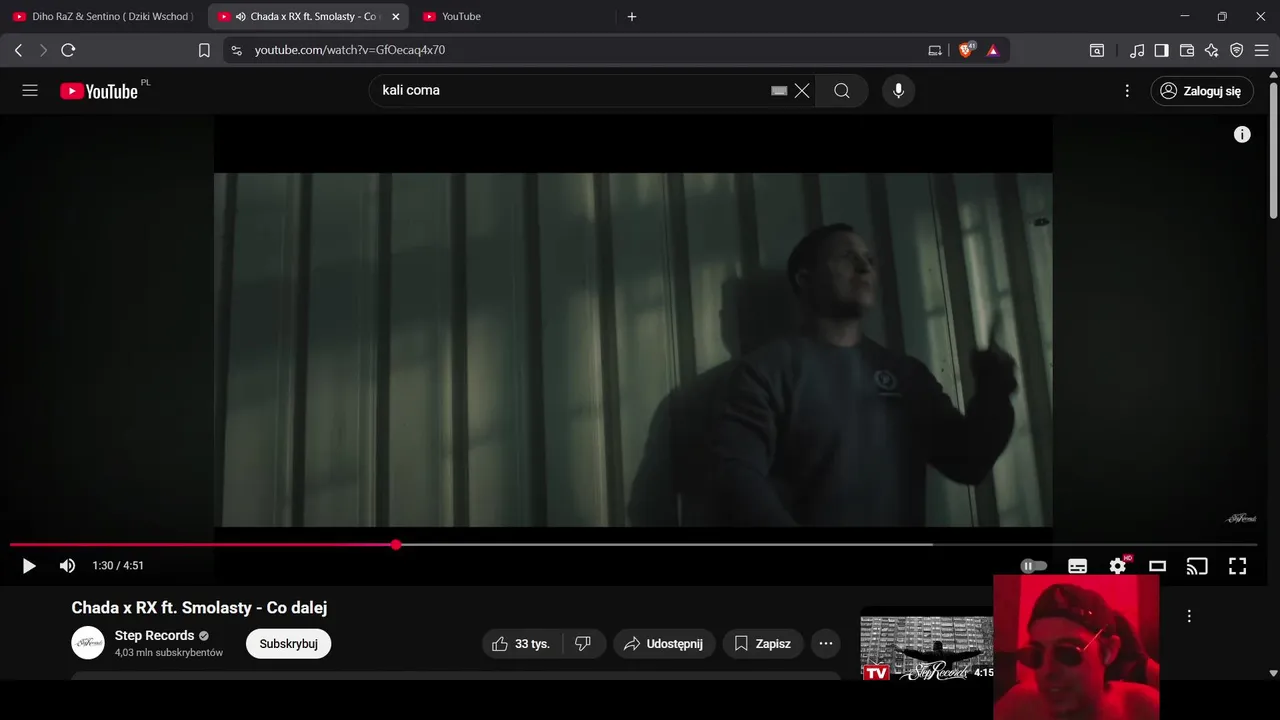Install the app from the address bar
Screen dimensions: 1280x720
(x=935, y=50)
